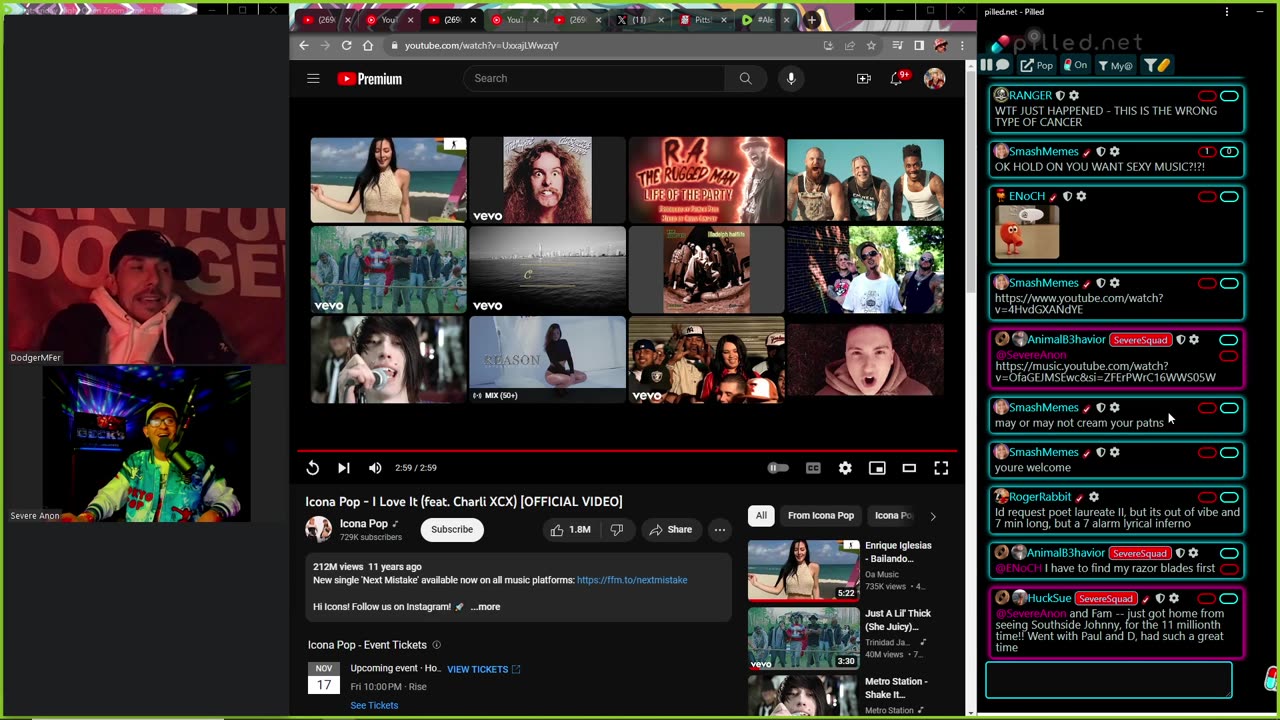Open pilled.net window three-dot menu

(1227, 12)
